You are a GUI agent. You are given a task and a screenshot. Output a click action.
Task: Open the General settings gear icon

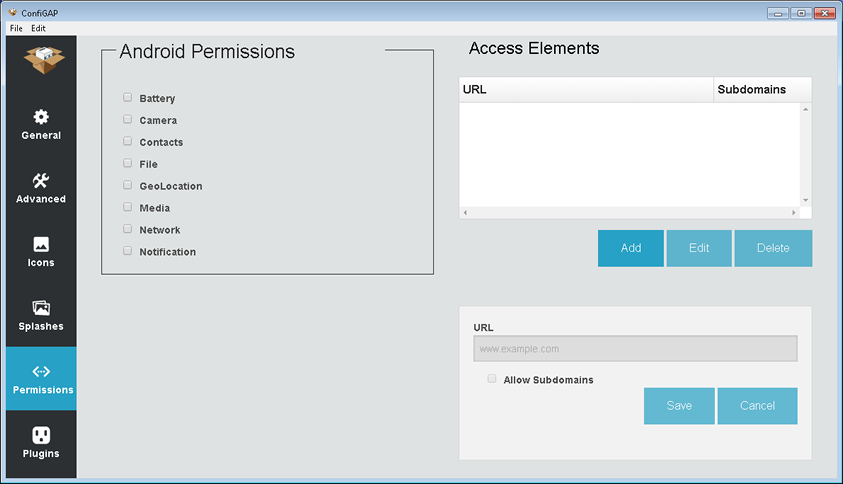click(x=41, y=117)
